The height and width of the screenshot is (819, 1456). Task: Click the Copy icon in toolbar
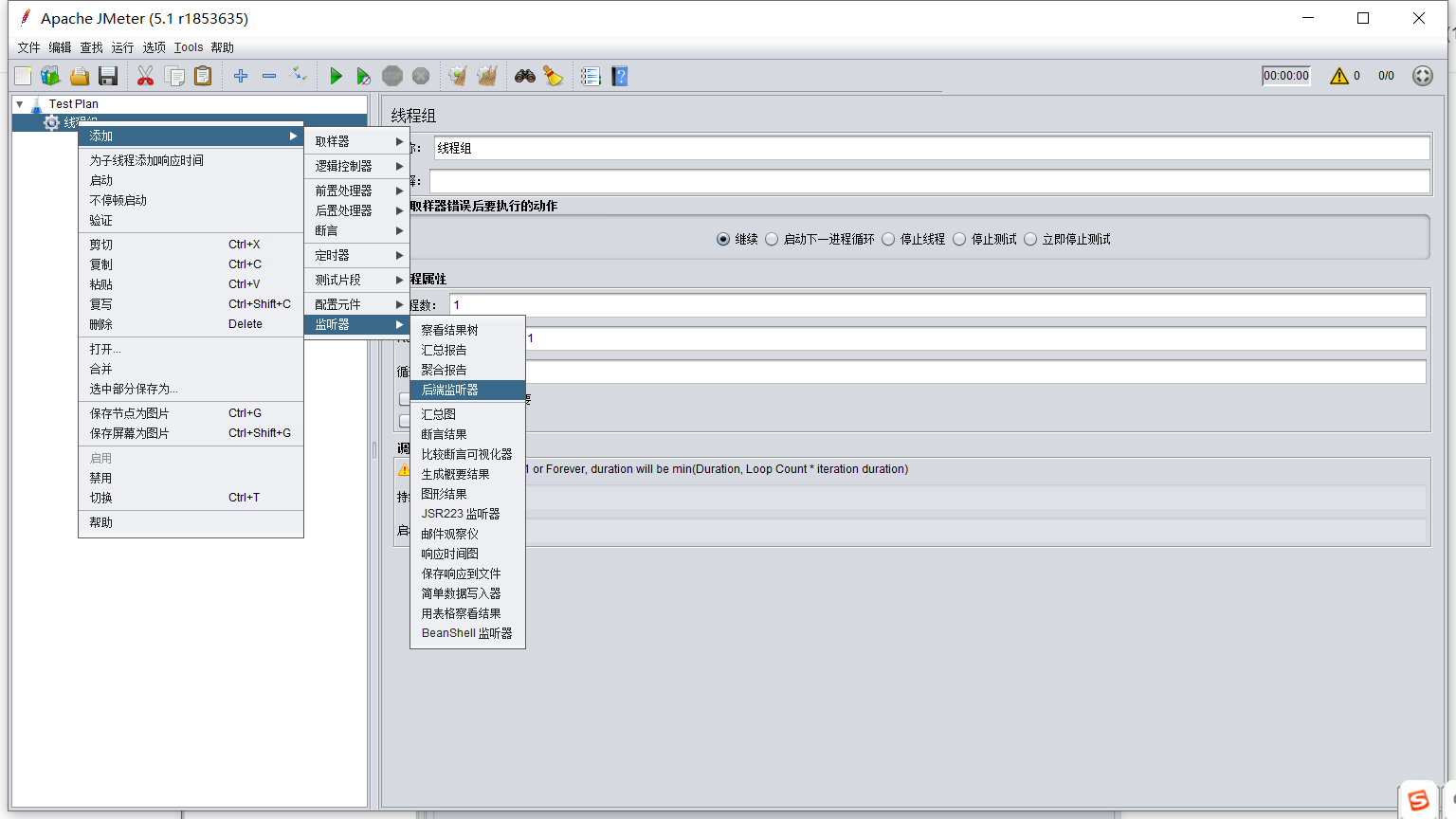(174, 76)
